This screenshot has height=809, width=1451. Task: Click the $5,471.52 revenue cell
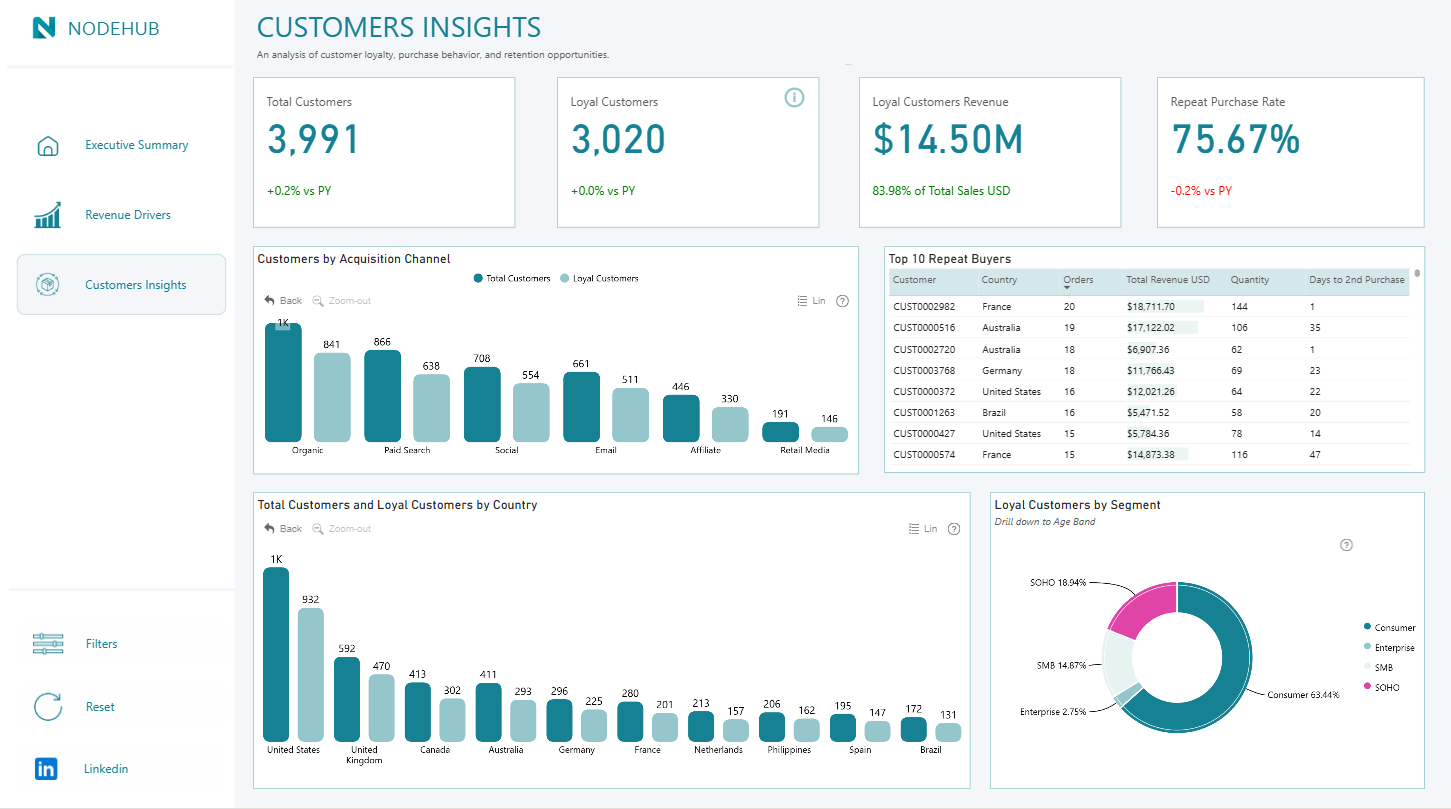click(1148, 413)
